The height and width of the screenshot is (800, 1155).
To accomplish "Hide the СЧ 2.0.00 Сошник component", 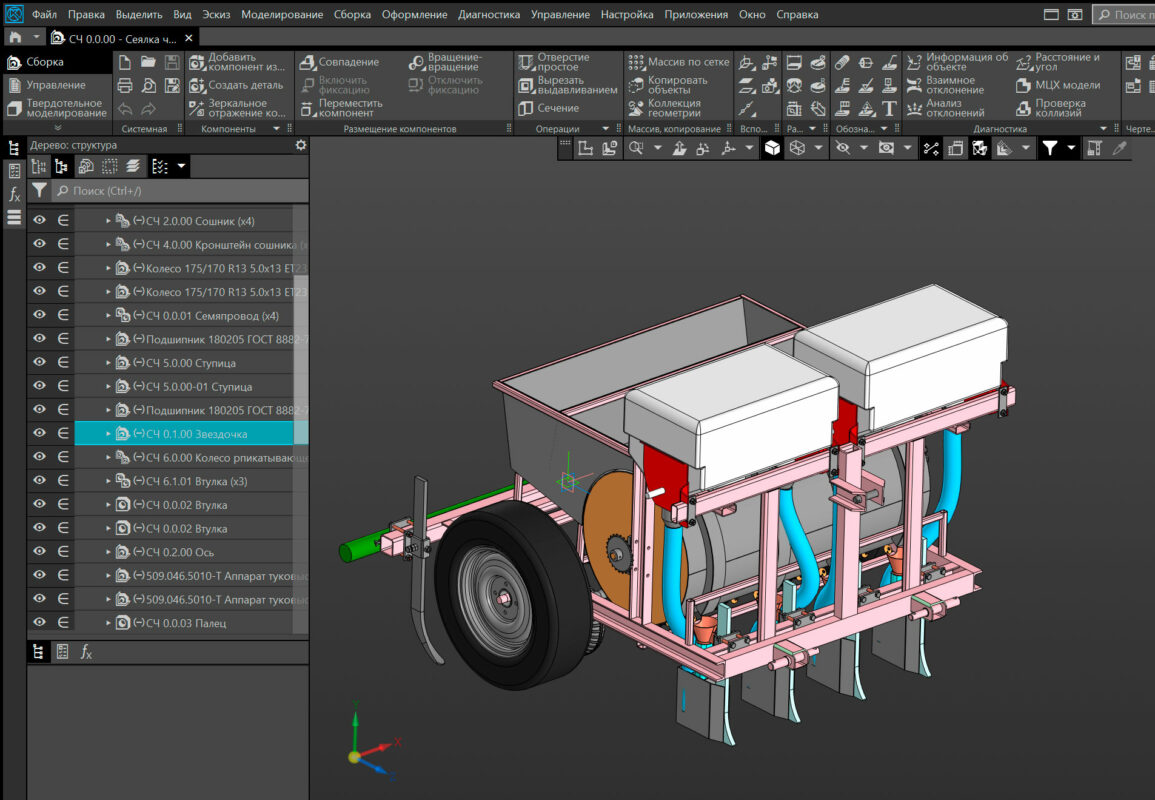I will click(x=39, y=220).
